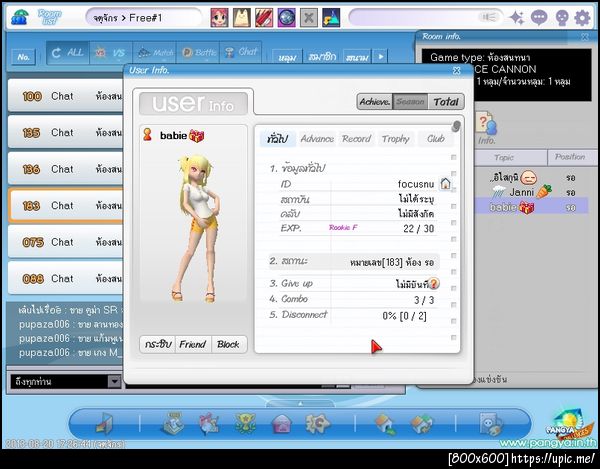Open the puzzle piece icon in bottom bar
This screenshot has width=600, height=469.
317,423
